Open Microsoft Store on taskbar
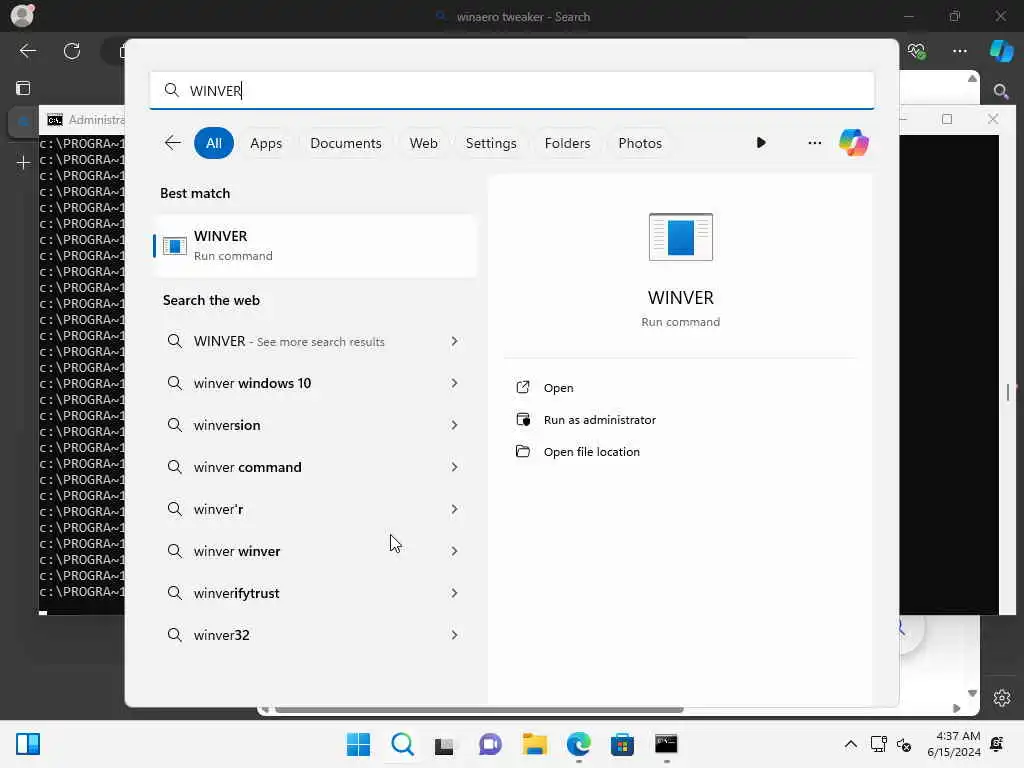This screenshot has height=768, width=1024. click(622, 744)
